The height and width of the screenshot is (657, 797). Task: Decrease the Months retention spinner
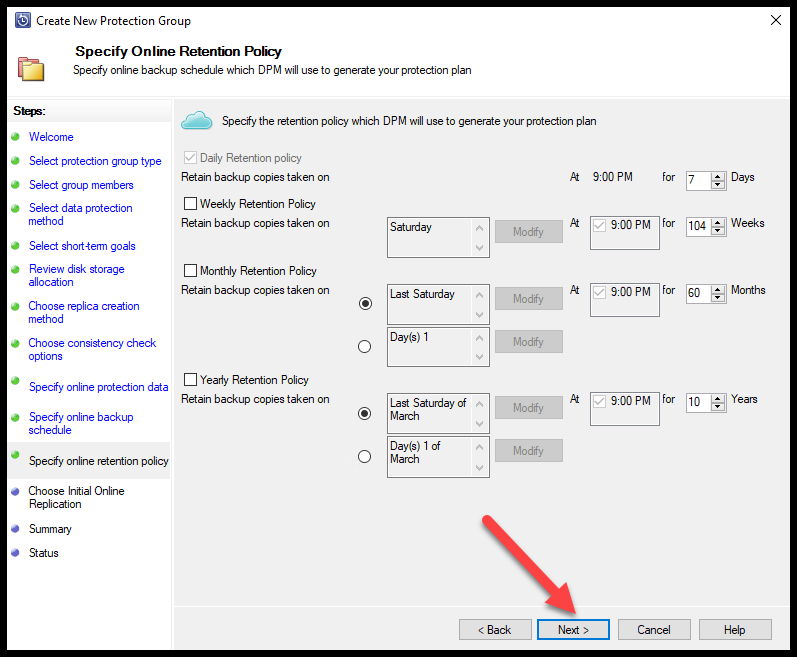[718, 297]
